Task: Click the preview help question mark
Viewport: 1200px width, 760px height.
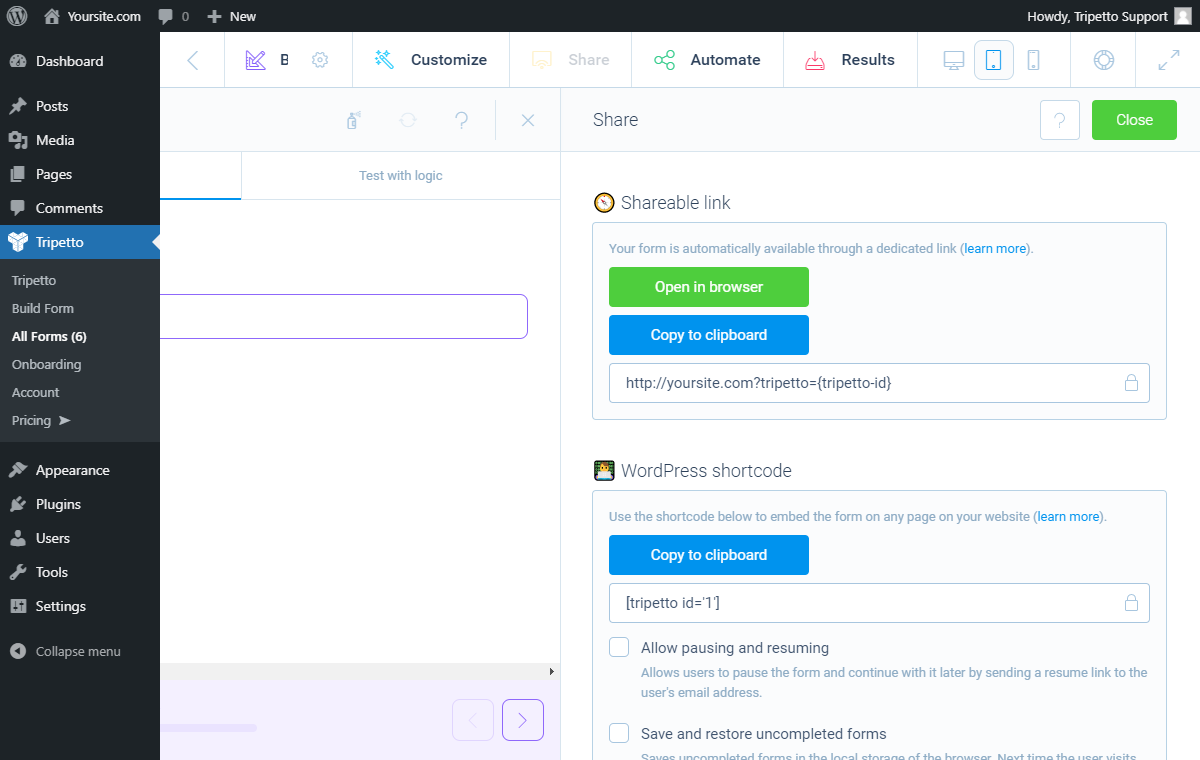Action: click(x=461, y=120)
